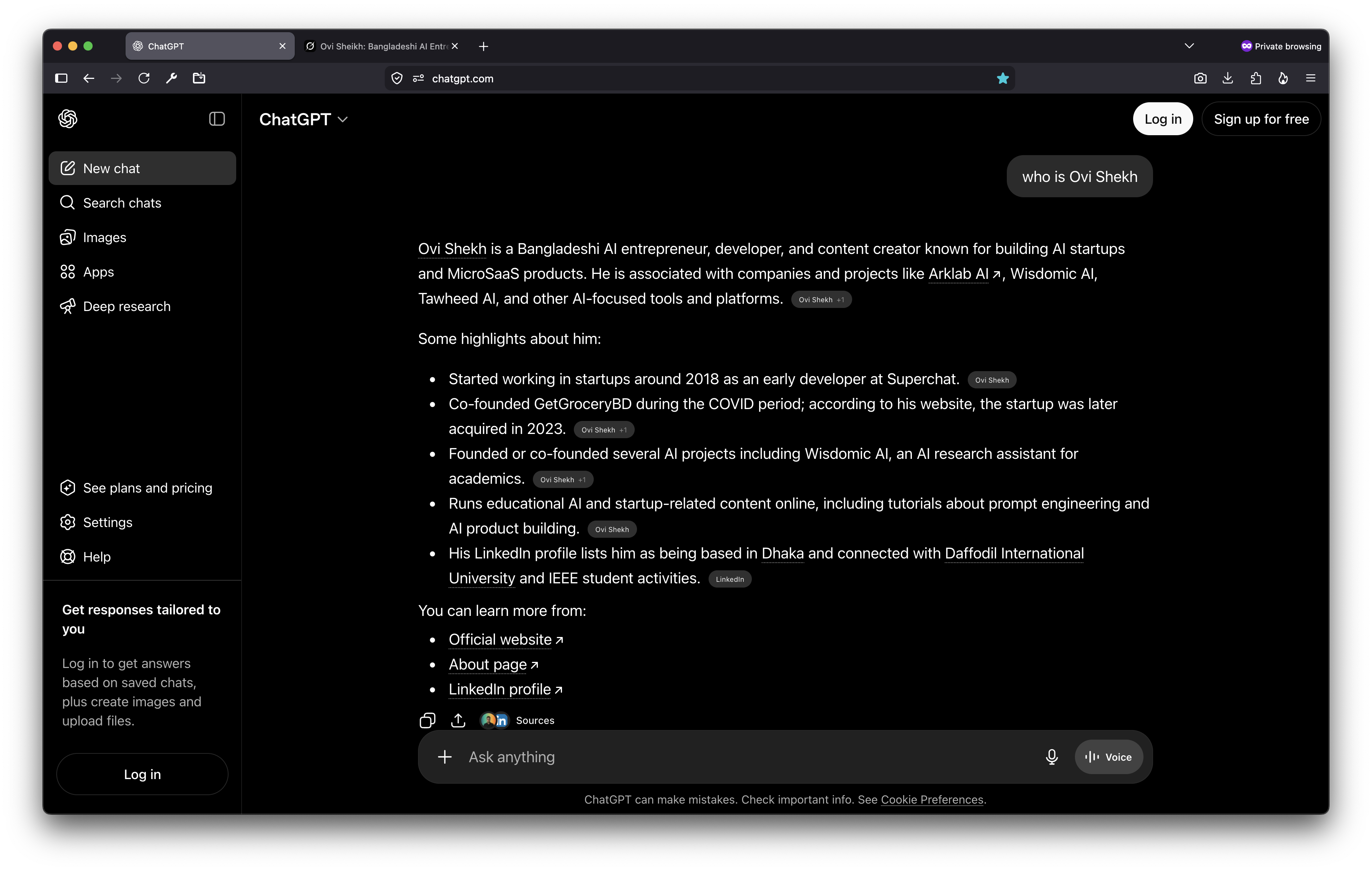
Task: Click the Daffodil International University link
Action: click(x=1014, y=553)
